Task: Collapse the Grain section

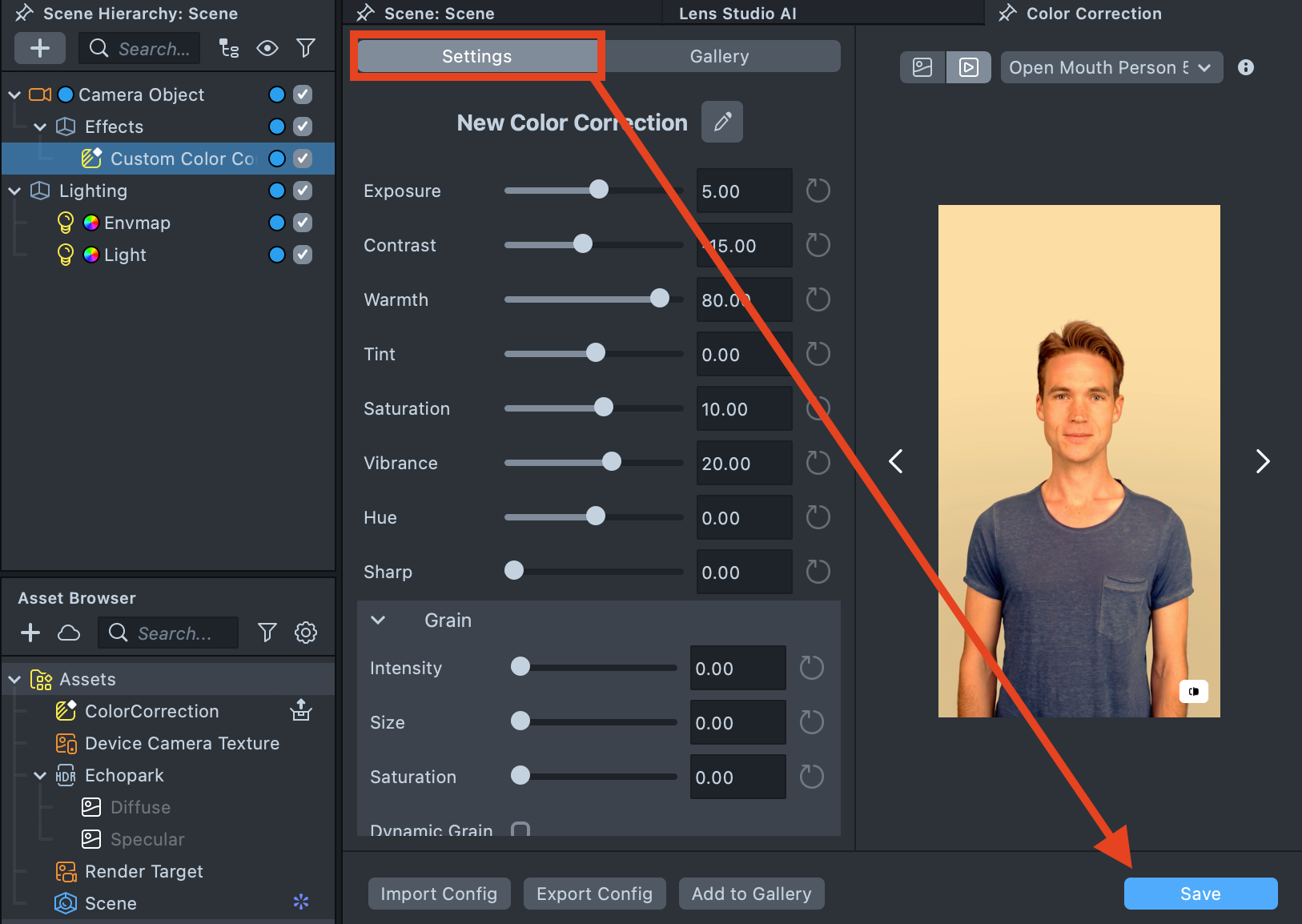Action: (x=379, y=621)
